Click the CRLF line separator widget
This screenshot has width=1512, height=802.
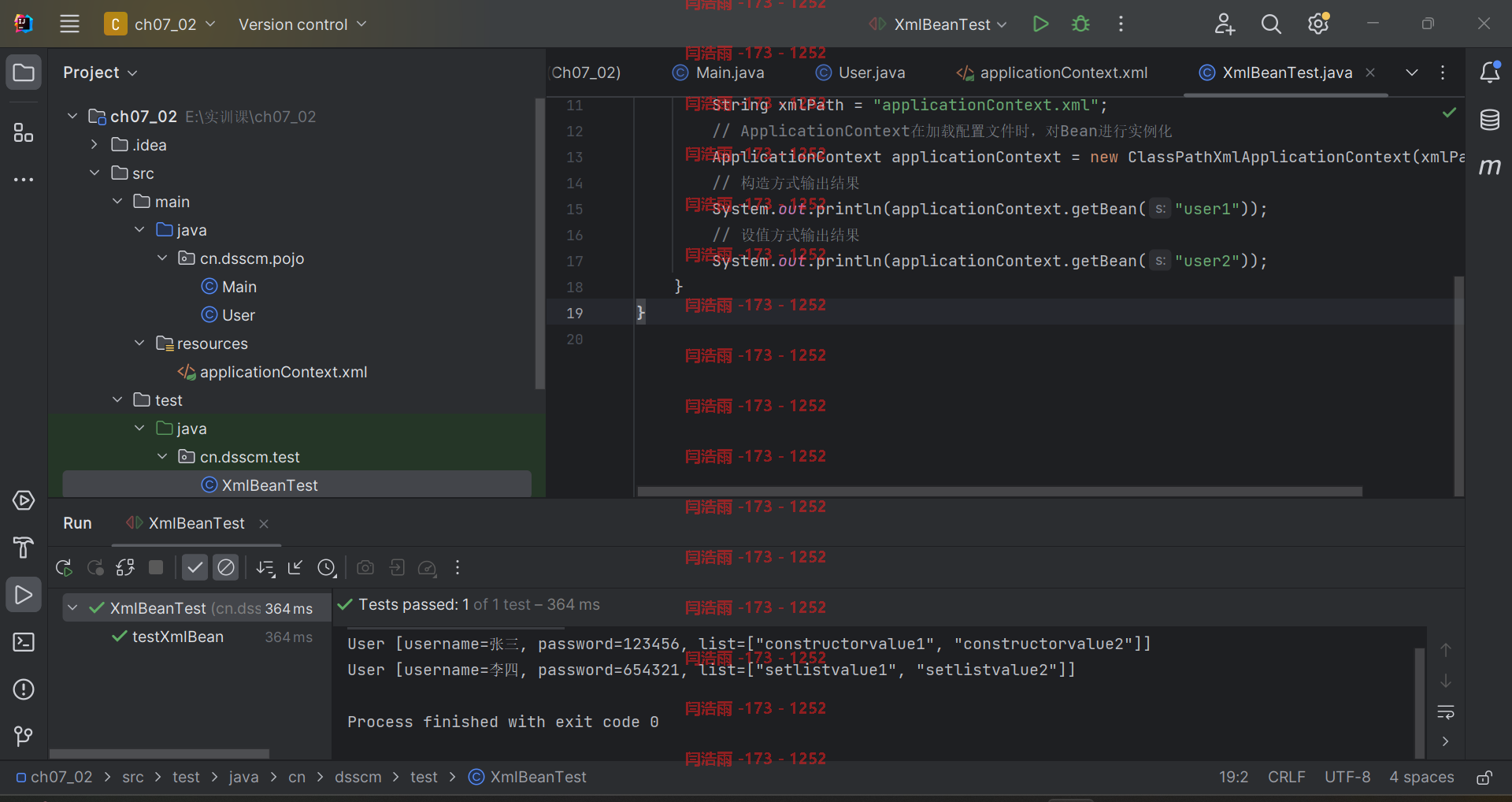coord(1287,777)
